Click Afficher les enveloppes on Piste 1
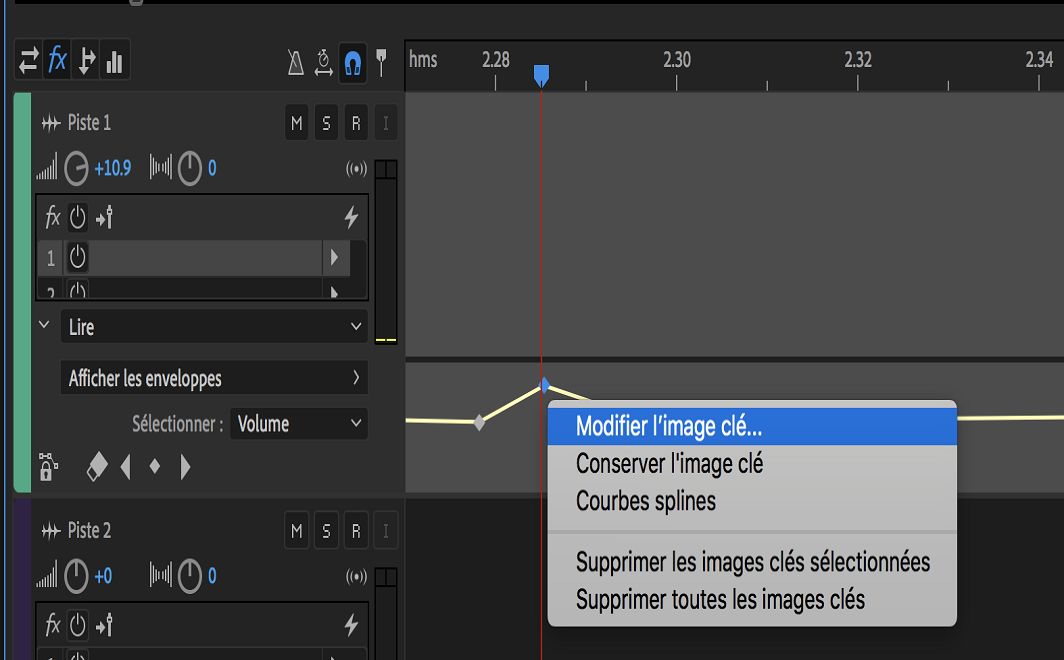Image resolution: width=1064 pixels, height=660 pixels. tap(213, 378)
